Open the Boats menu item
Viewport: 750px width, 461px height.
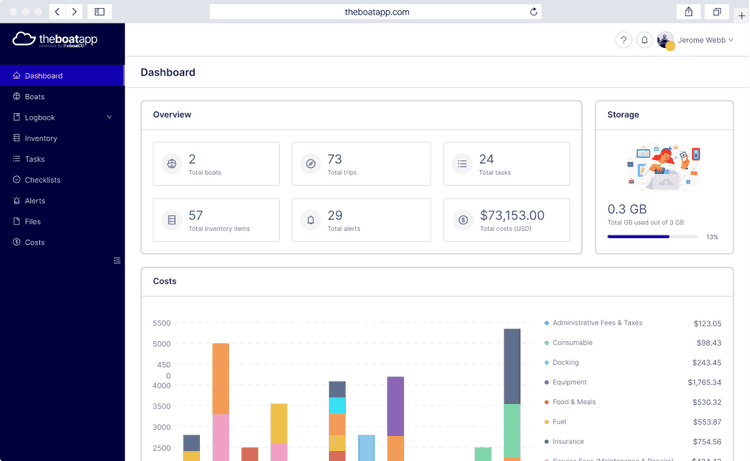[x=35, y=97]
